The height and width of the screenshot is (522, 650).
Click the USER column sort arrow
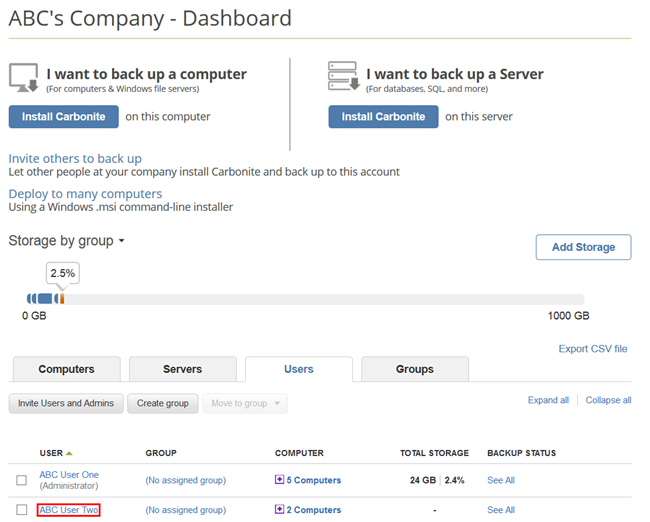point(69,454)
